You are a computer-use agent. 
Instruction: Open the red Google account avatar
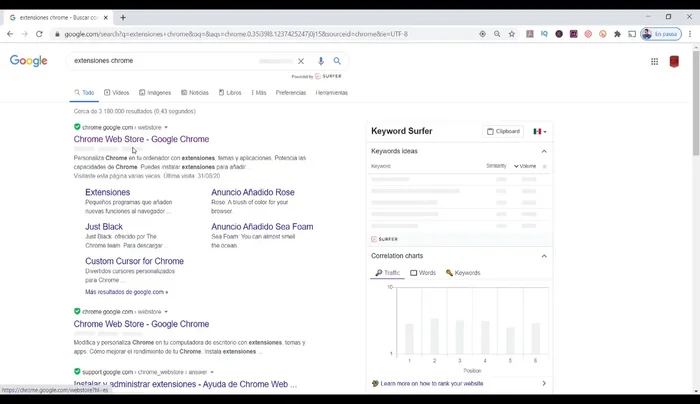[x=674, y=62]
